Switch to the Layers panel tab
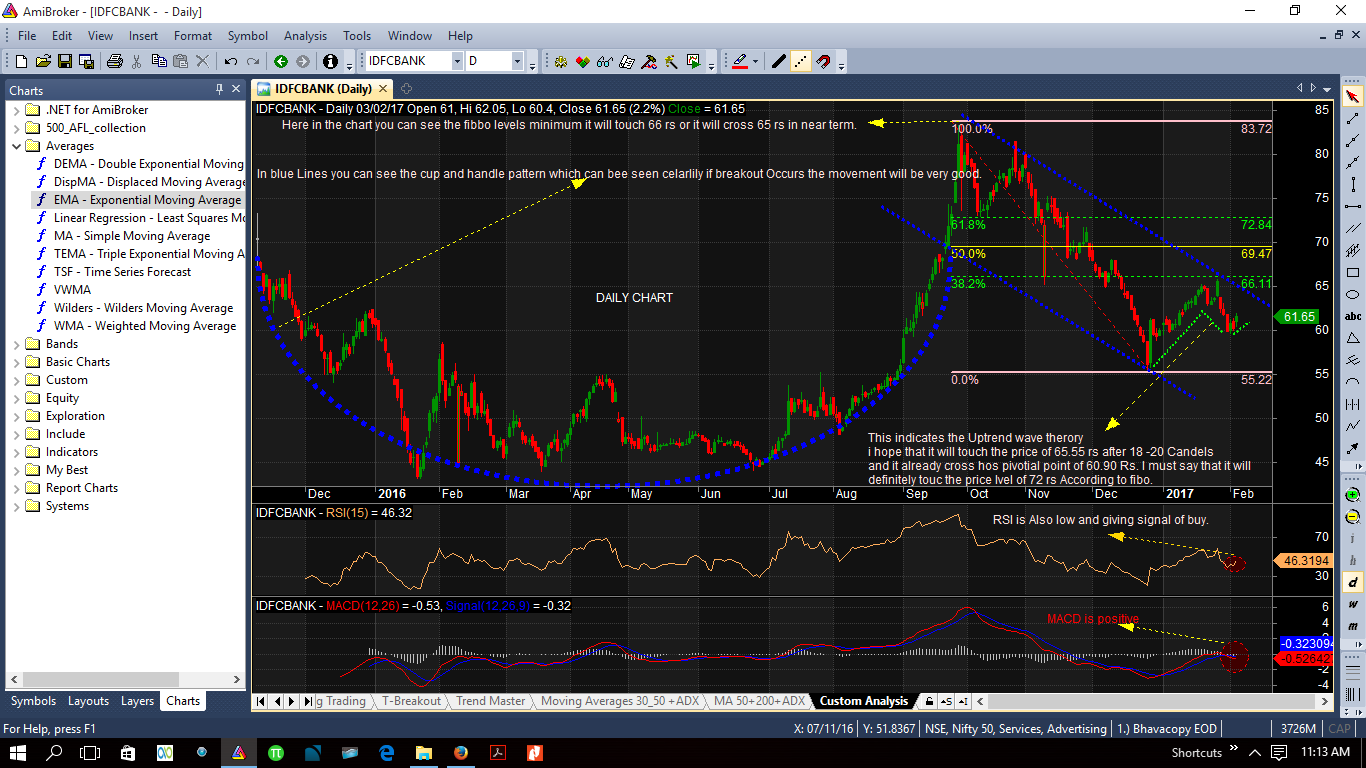The width and height of the screenshot is (1366, 768). [137, 701]
